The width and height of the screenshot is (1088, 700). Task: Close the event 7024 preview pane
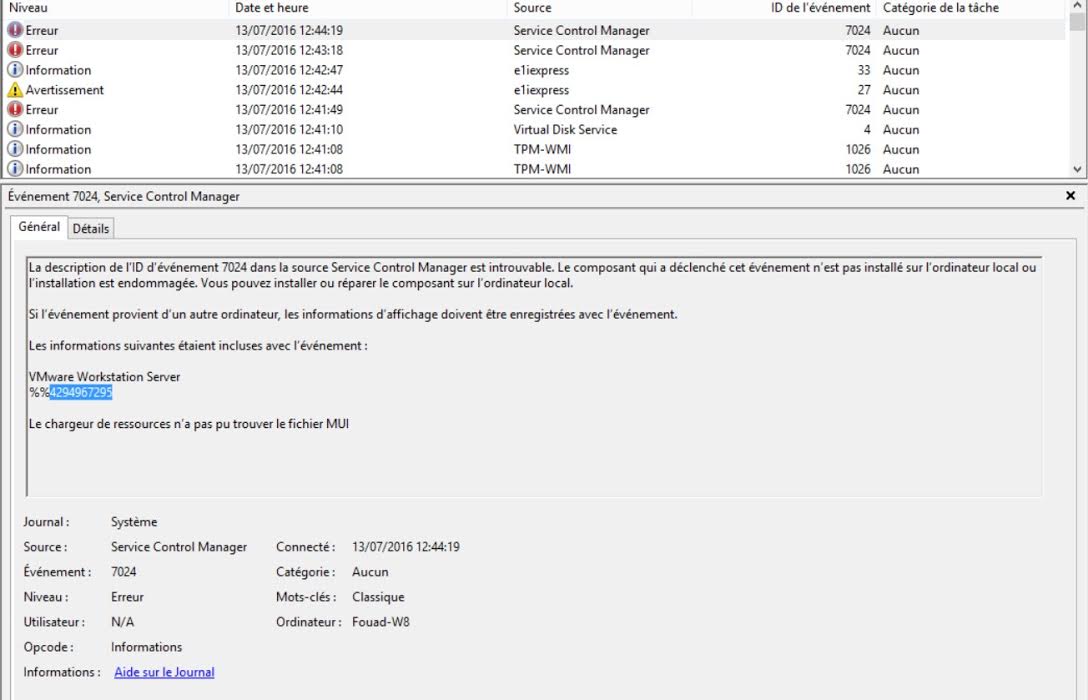point(1071,196)
